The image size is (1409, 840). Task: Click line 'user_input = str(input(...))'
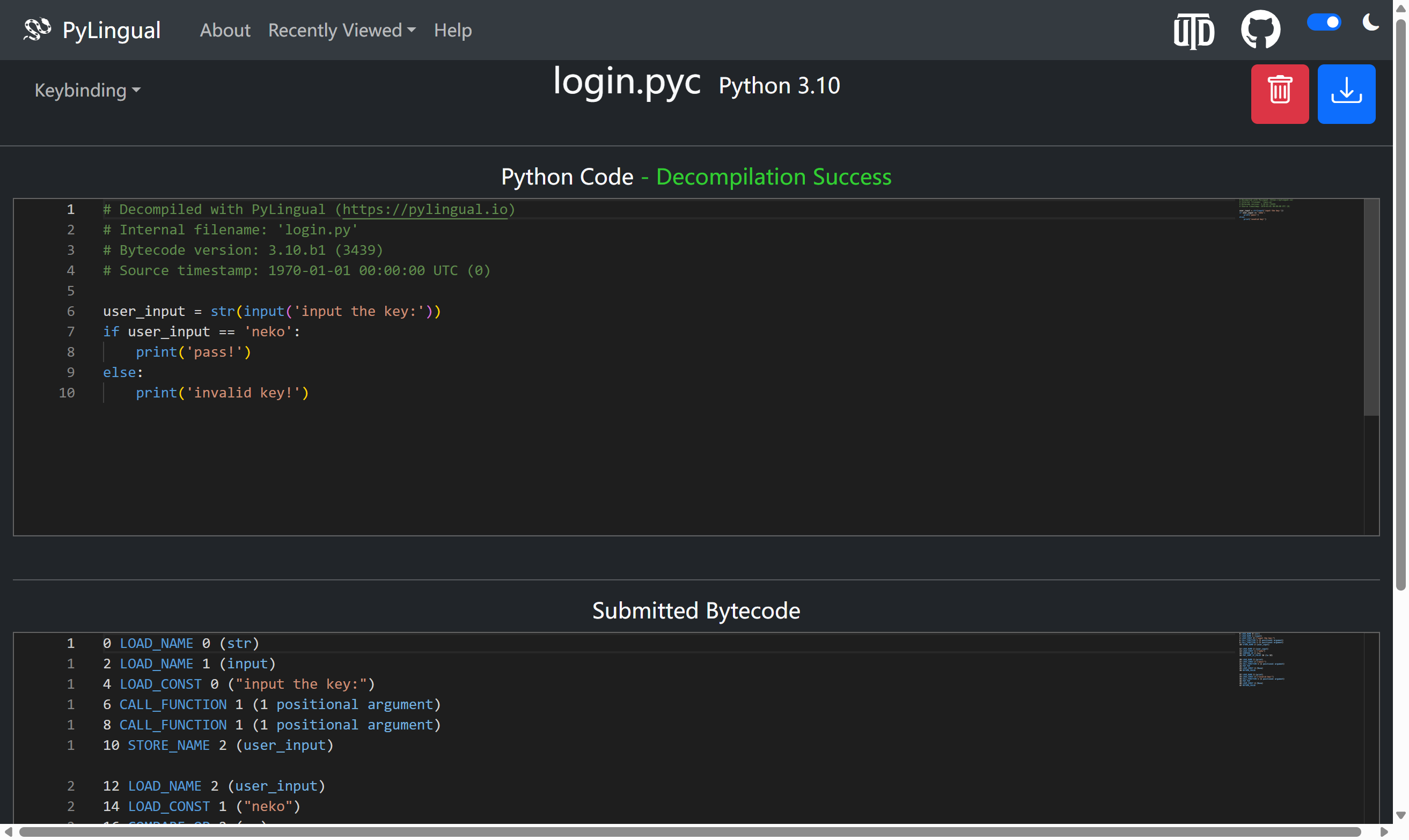click(x=271, y=311)
